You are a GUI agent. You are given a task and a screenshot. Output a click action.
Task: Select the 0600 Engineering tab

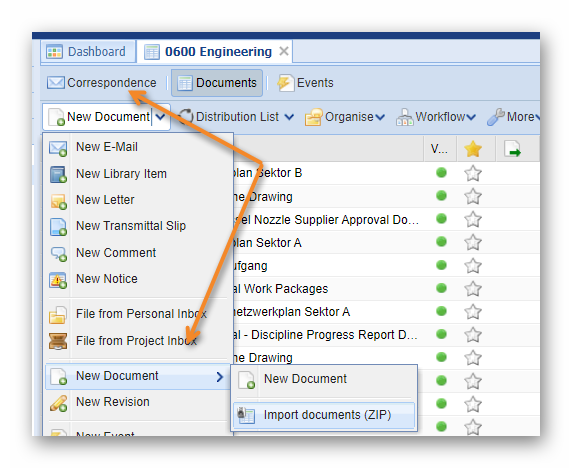click(x=218, y=51)
